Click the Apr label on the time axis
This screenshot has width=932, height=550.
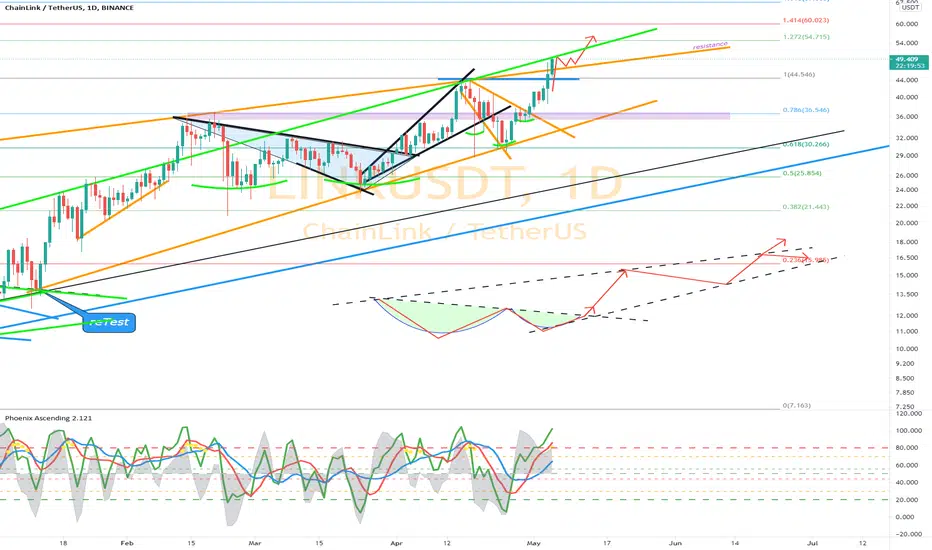[x=396, y=543]
